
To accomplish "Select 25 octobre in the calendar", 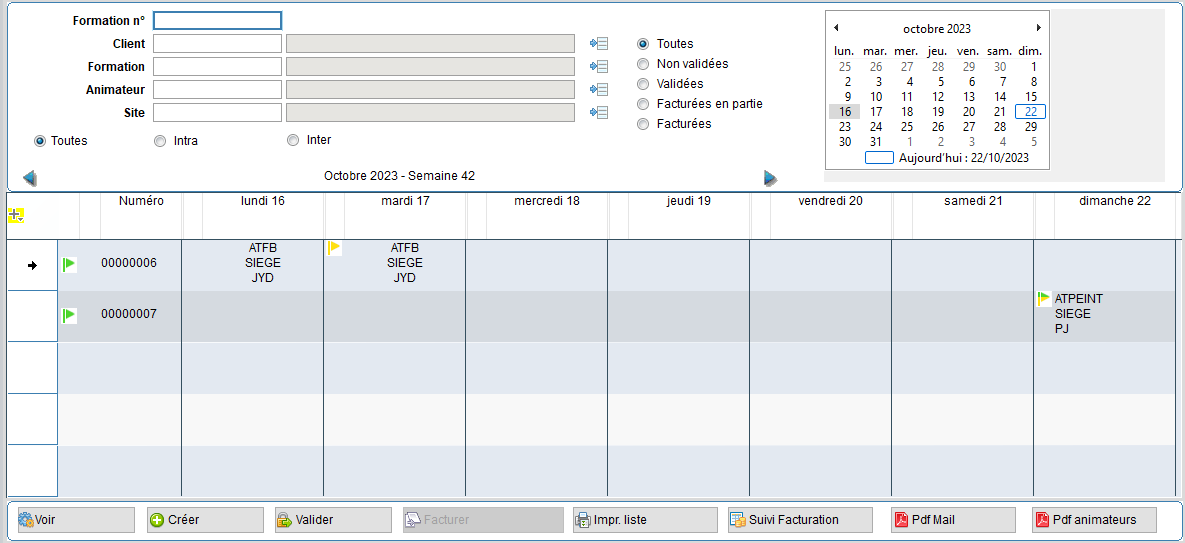I will [907, 127].
